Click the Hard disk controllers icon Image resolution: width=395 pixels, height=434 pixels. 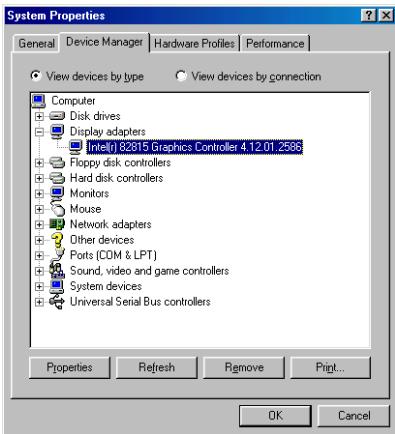57,178
